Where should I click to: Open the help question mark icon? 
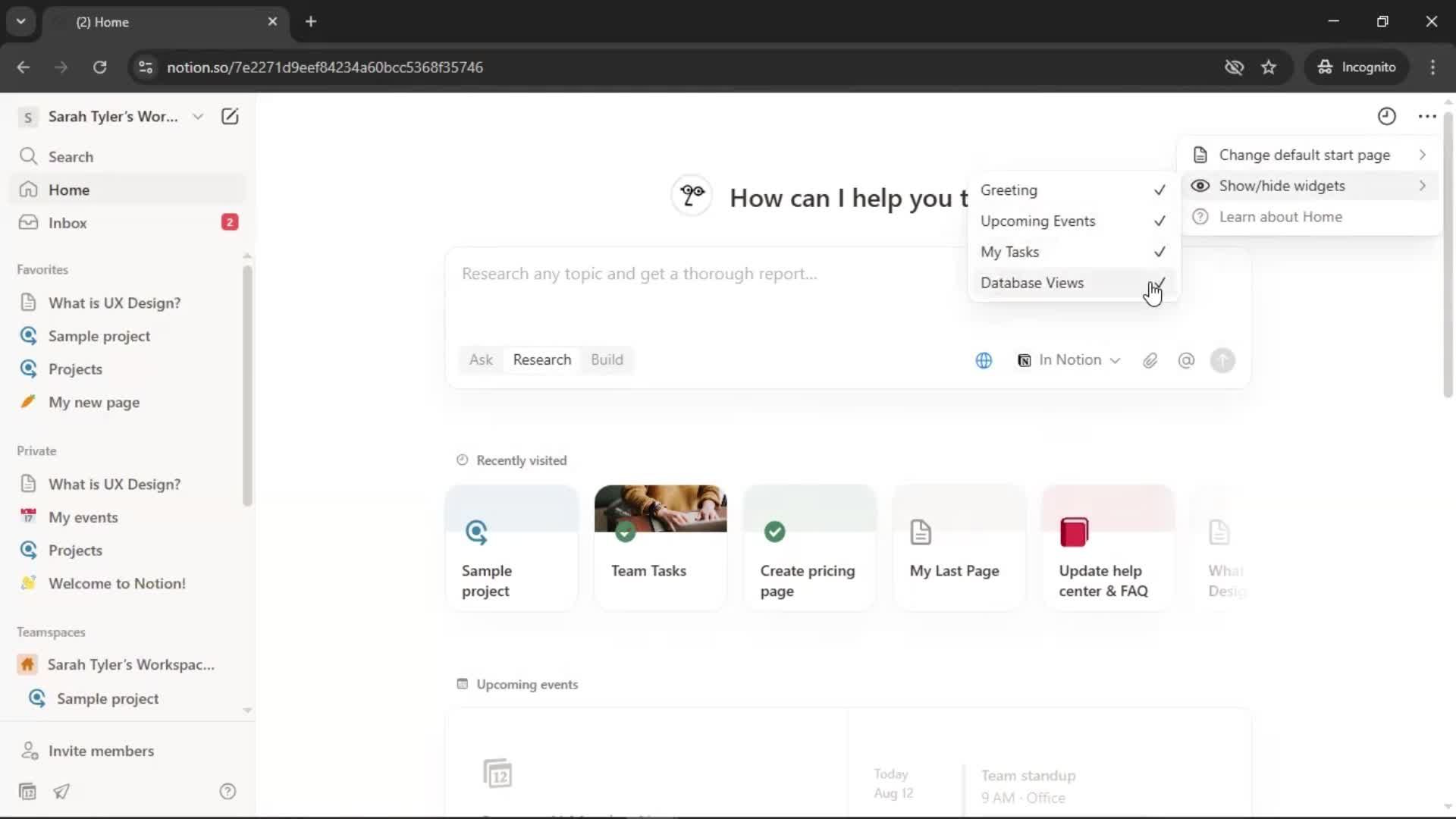[x=227, y=792]
